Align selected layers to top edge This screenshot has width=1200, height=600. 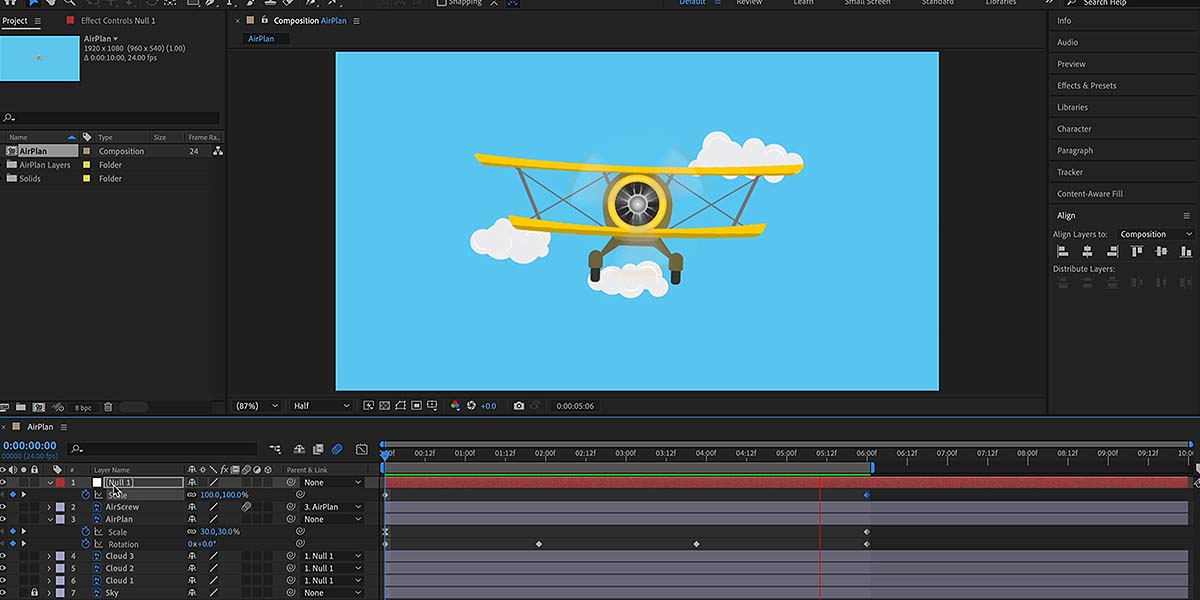click(x=1137, y=252)
